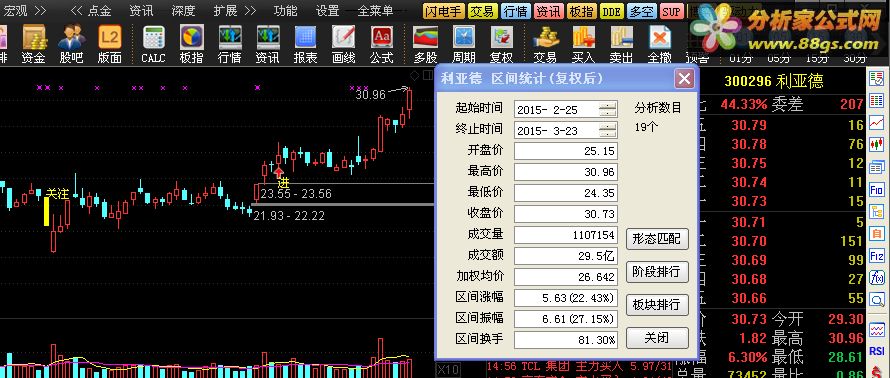The height and width of the screenshot is (378, 890).
Task: Click the 关闭 button in dialog
Action: point(657,338)
